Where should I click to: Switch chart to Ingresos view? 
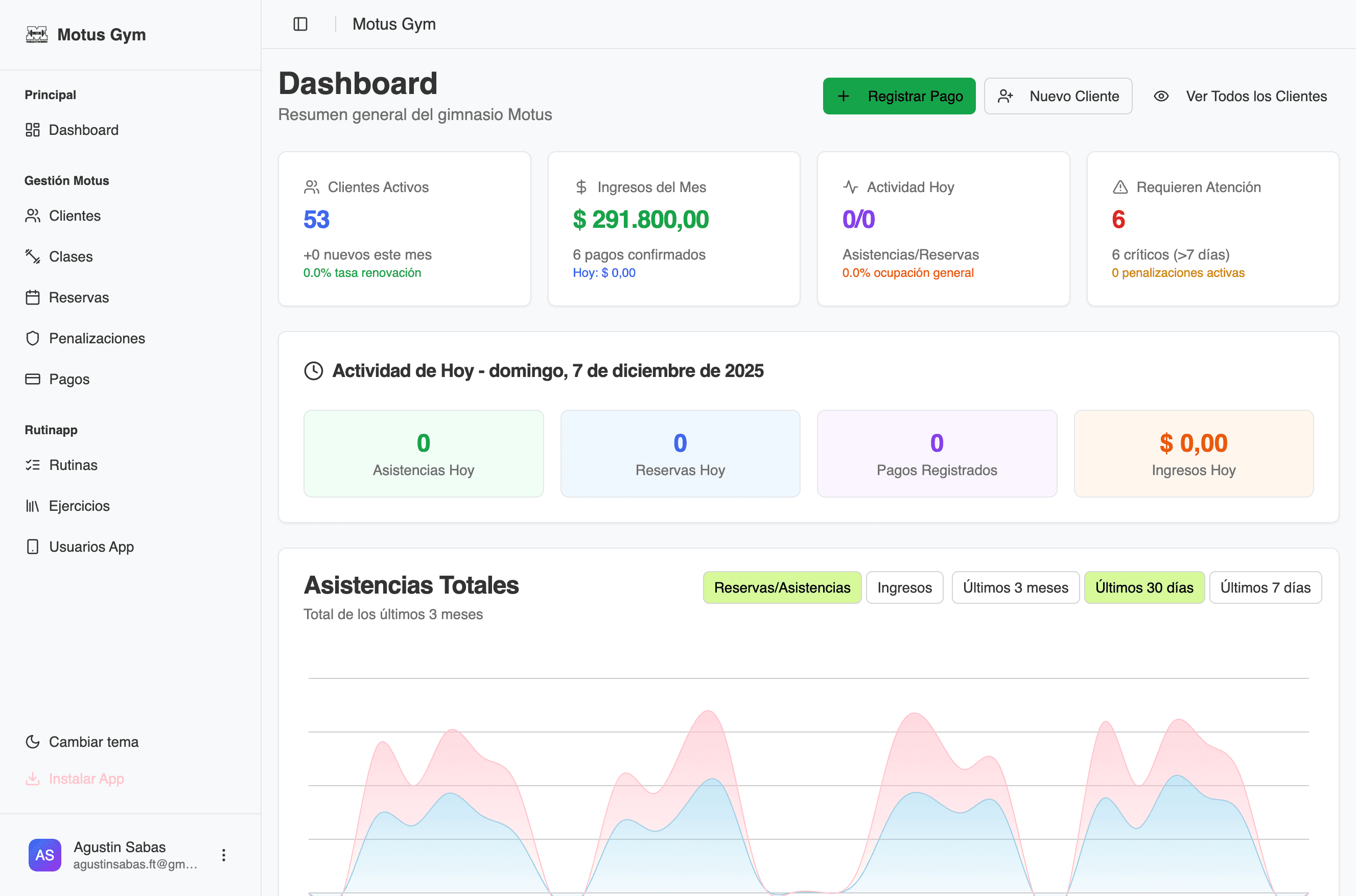click(x=904, y=587)
